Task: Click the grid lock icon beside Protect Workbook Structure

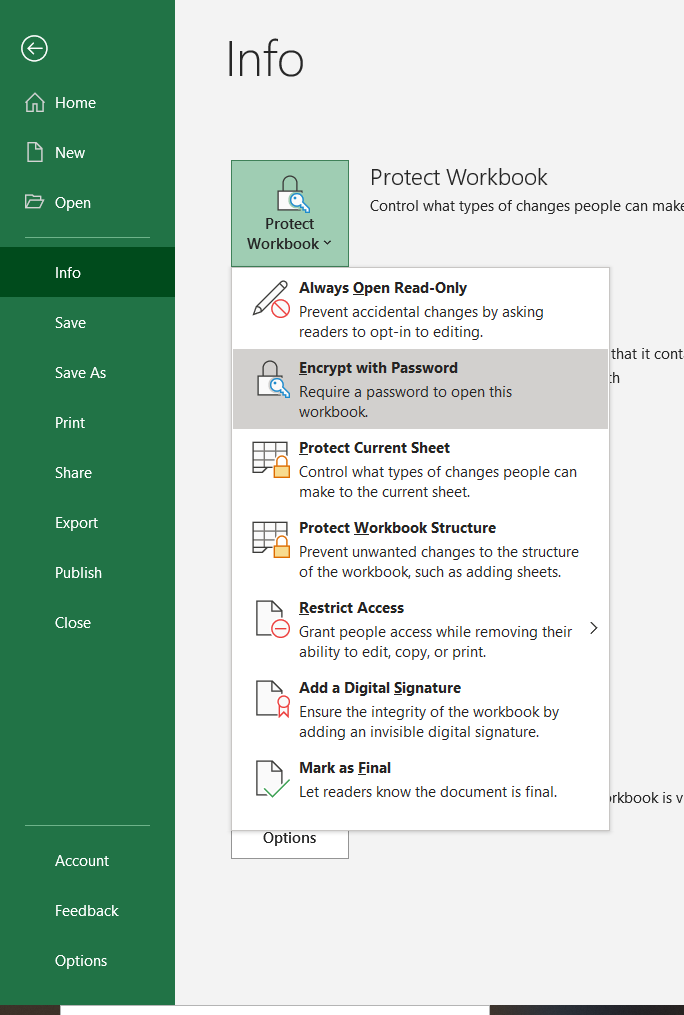Action: [x=270, y=540]
